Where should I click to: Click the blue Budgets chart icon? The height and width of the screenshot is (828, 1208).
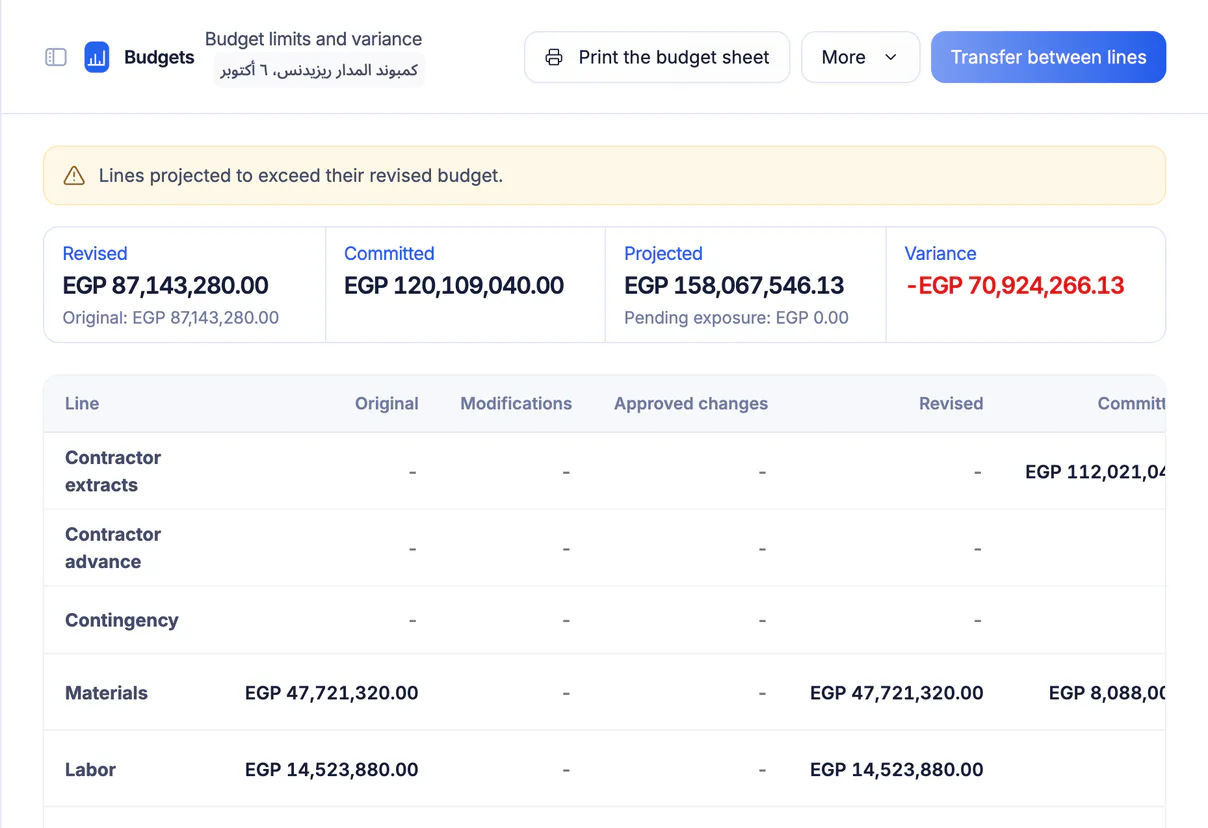(97, 57)
